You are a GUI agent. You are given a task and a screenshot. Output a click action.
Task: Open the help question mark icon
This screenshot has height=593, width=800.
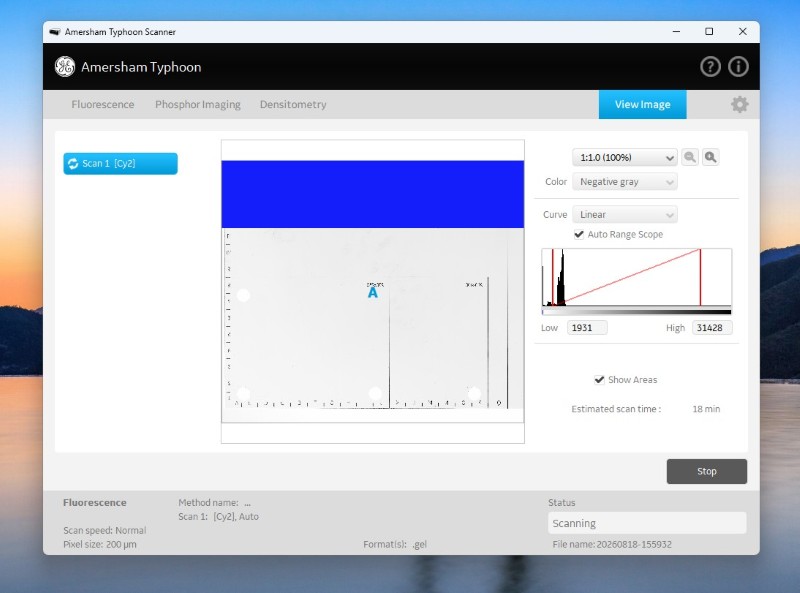710,67
